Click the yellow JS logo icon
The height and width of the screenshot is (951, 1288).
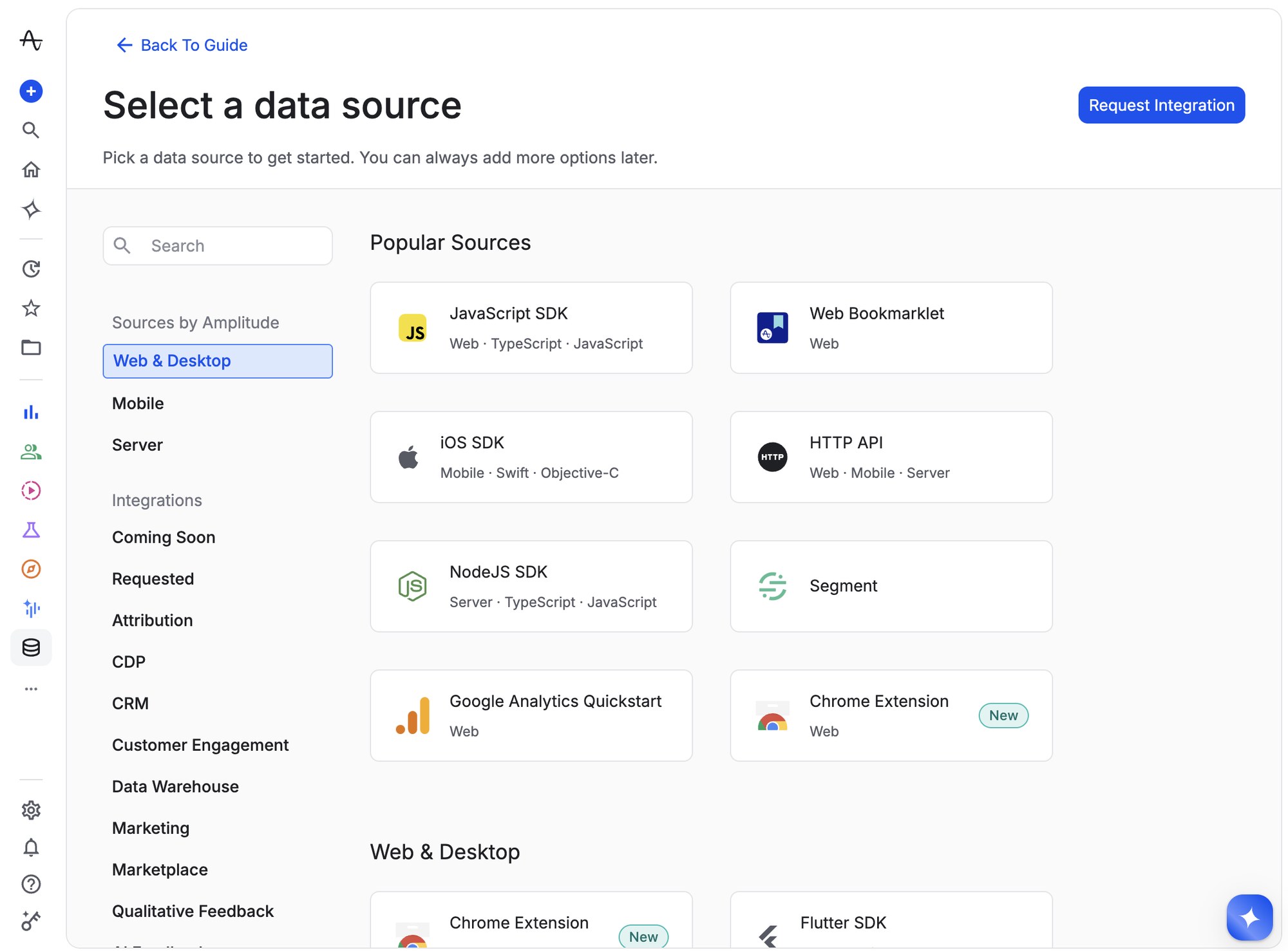413,328
